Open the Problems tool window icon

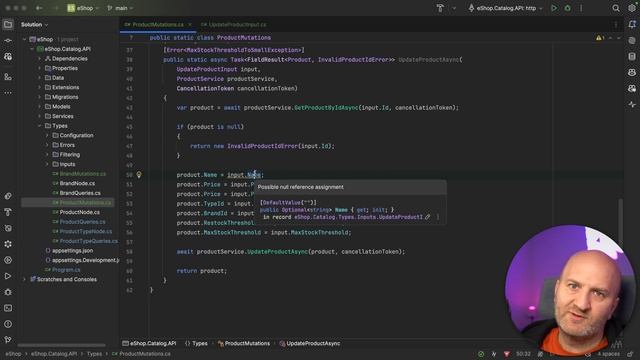8,324
